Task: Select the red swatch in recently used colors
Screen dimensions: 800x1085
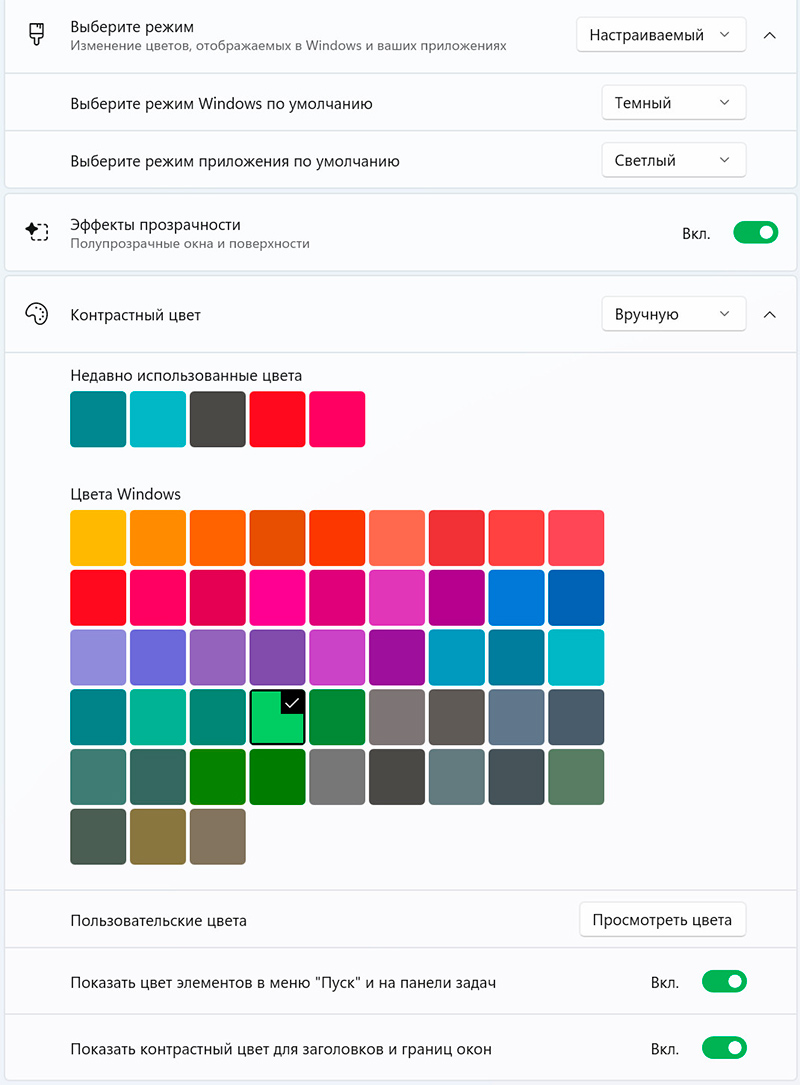Action: click(277, 419)
